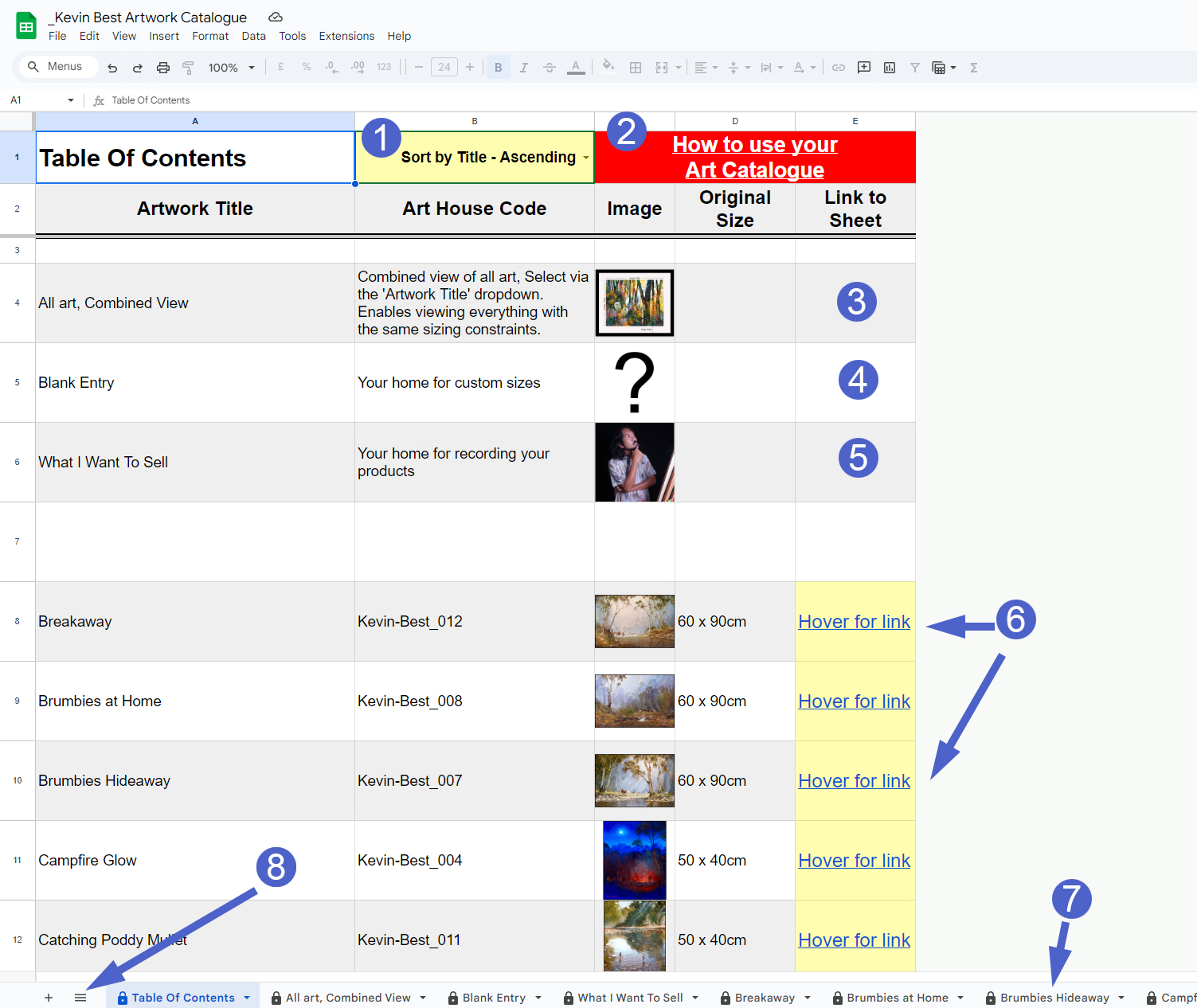Click Hover for link in Brumbies at Home row
The image size is (1197, 1008).
click(x=854, y=701)
